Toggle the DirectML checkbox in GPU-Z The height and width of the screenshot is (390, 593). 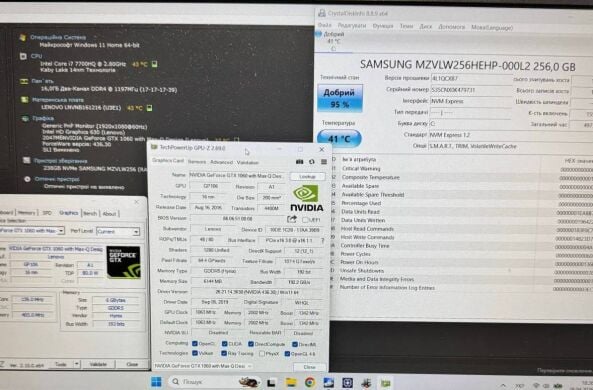pos(295,344)
